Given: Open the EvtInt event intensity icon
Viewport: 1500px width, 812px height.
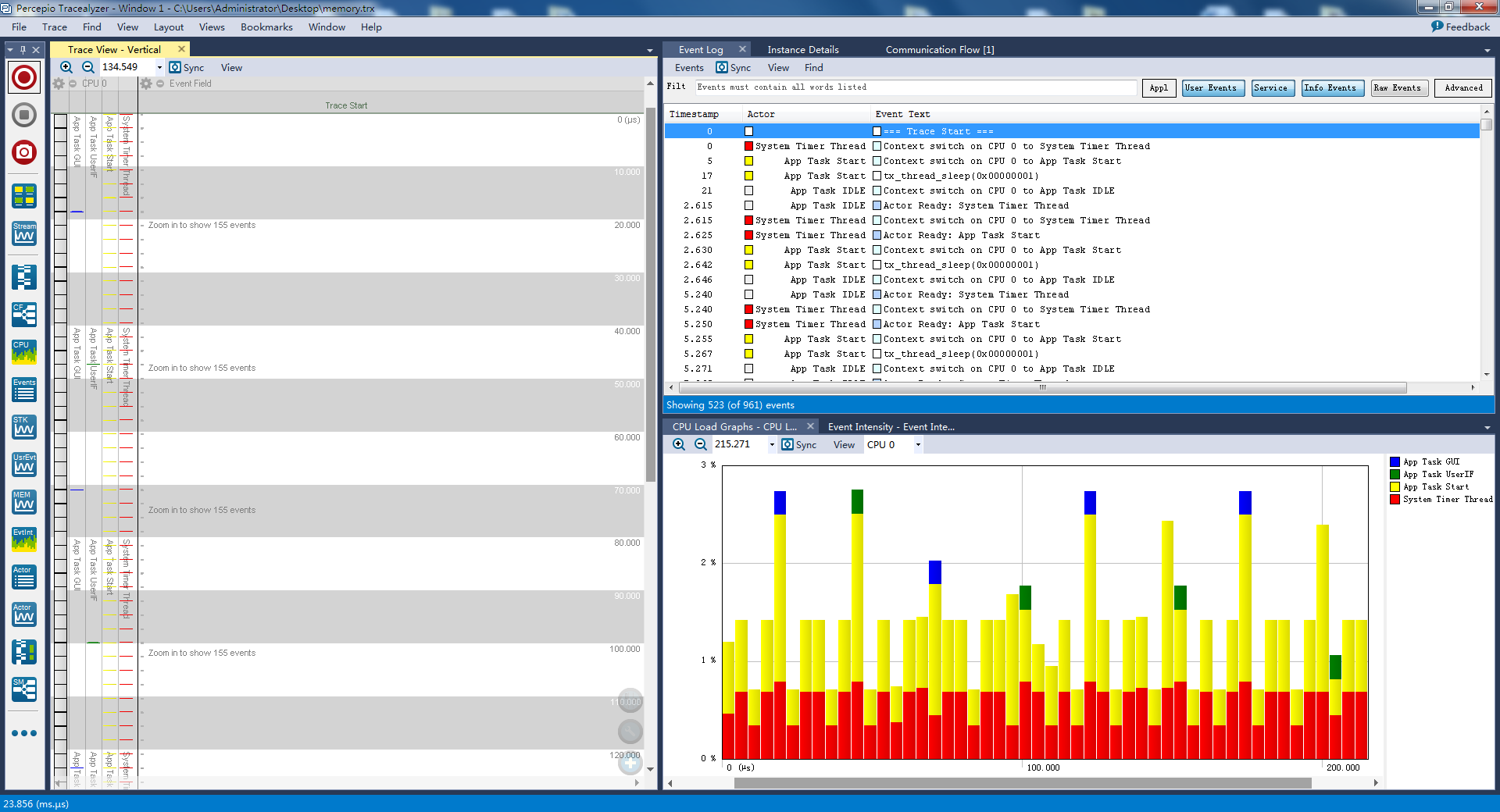Looking at the screenshot, I should tap(24, 540).
